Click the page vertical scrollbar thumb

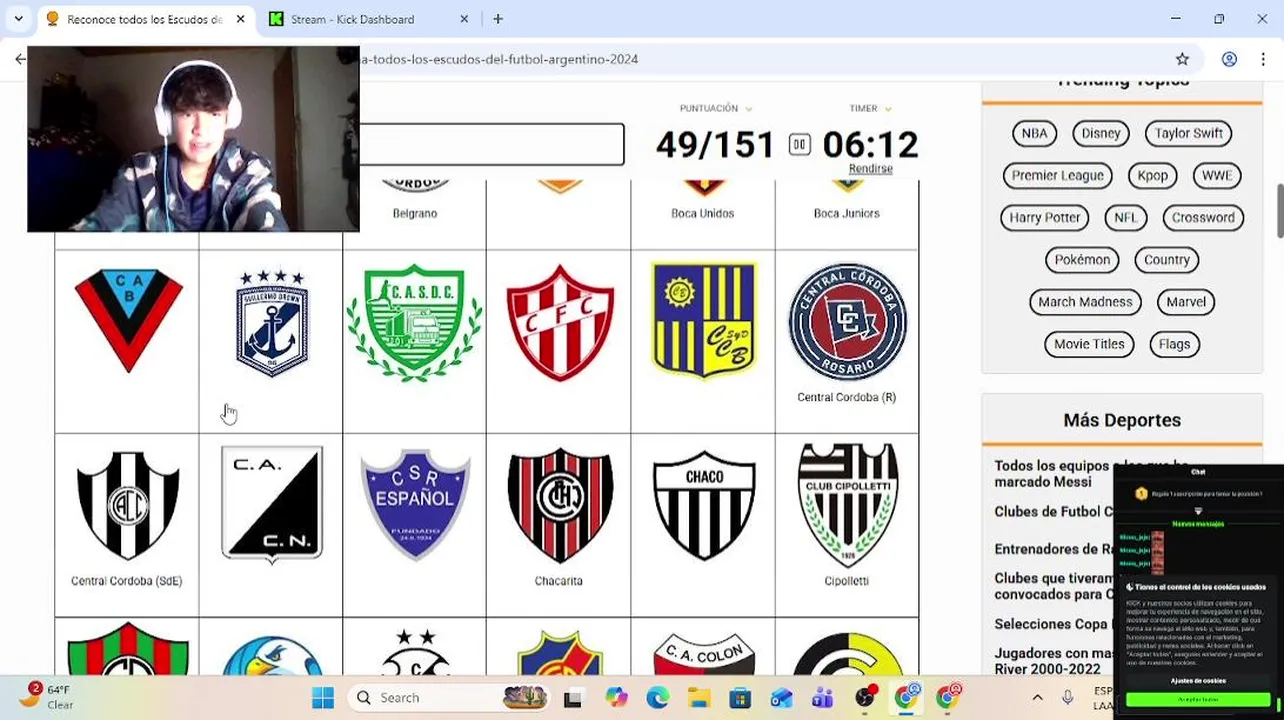[1279, 211]
